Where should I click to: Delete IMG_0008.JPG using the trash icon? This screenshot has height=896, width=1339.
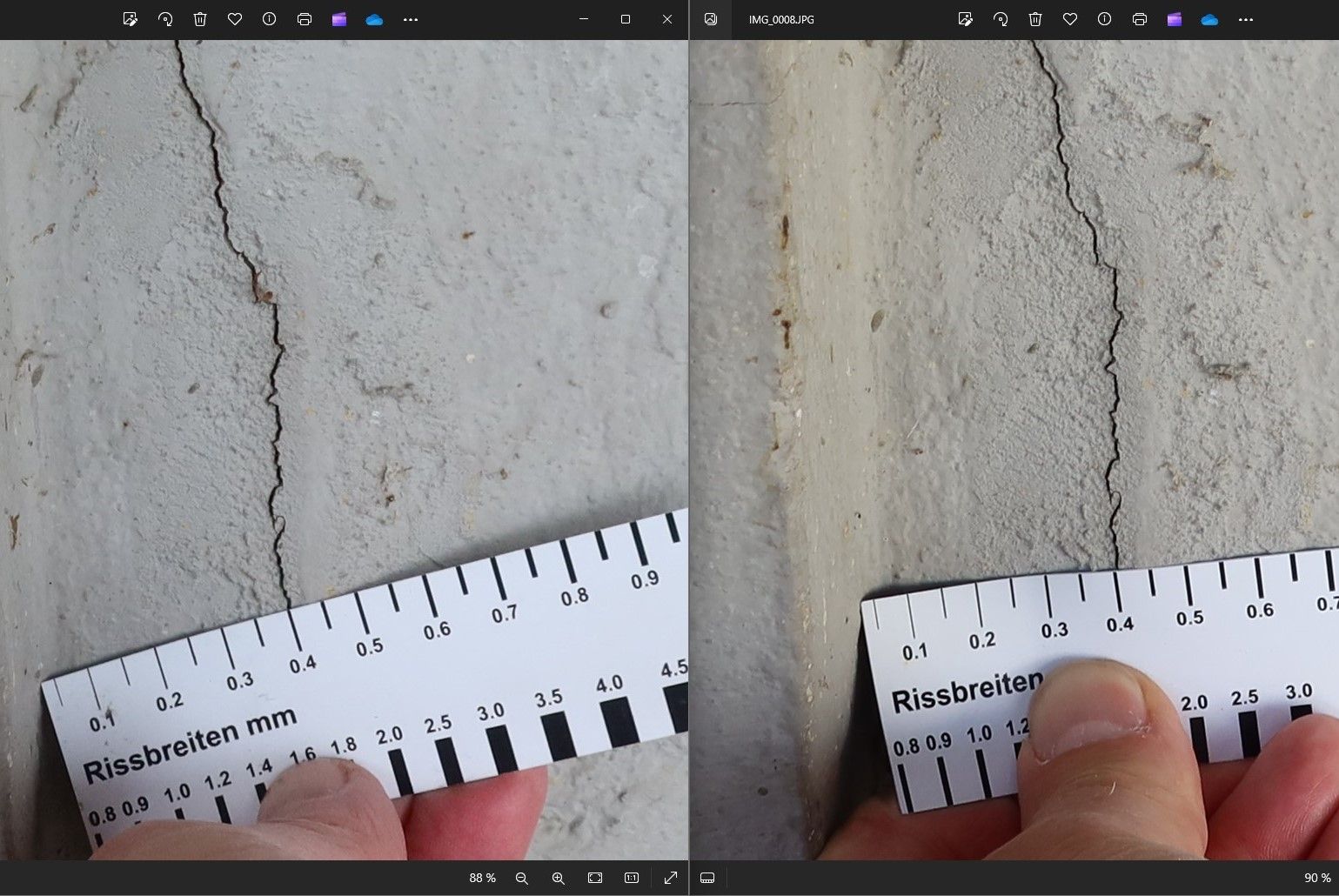[x=1035, y=19]
